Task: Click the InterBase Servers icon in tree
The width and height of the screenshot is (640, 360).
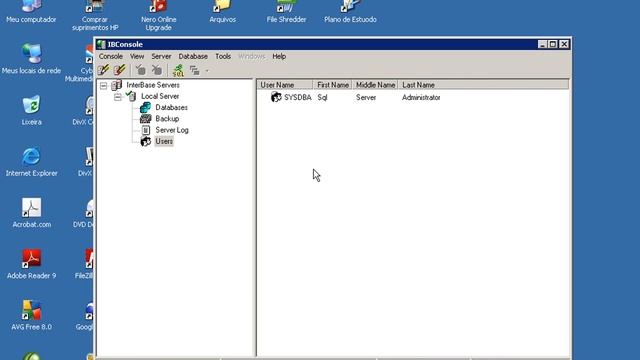Action: point(117,85)
